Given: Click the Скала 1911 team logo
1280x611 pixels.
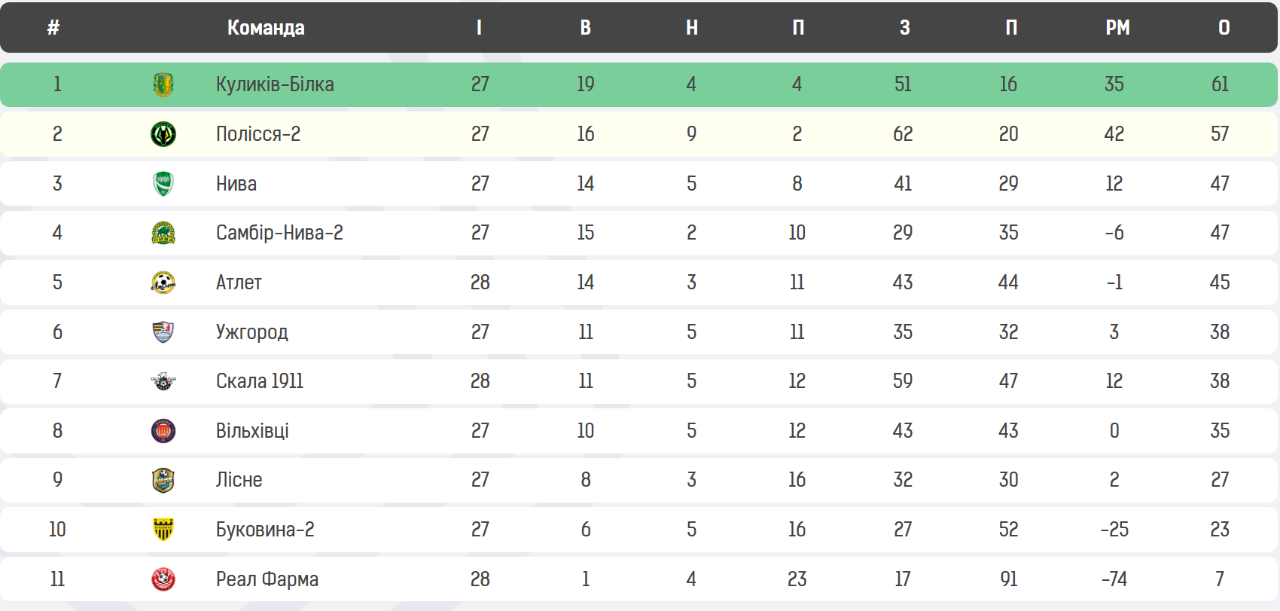Looking at the screenshot, I should 163,381.
